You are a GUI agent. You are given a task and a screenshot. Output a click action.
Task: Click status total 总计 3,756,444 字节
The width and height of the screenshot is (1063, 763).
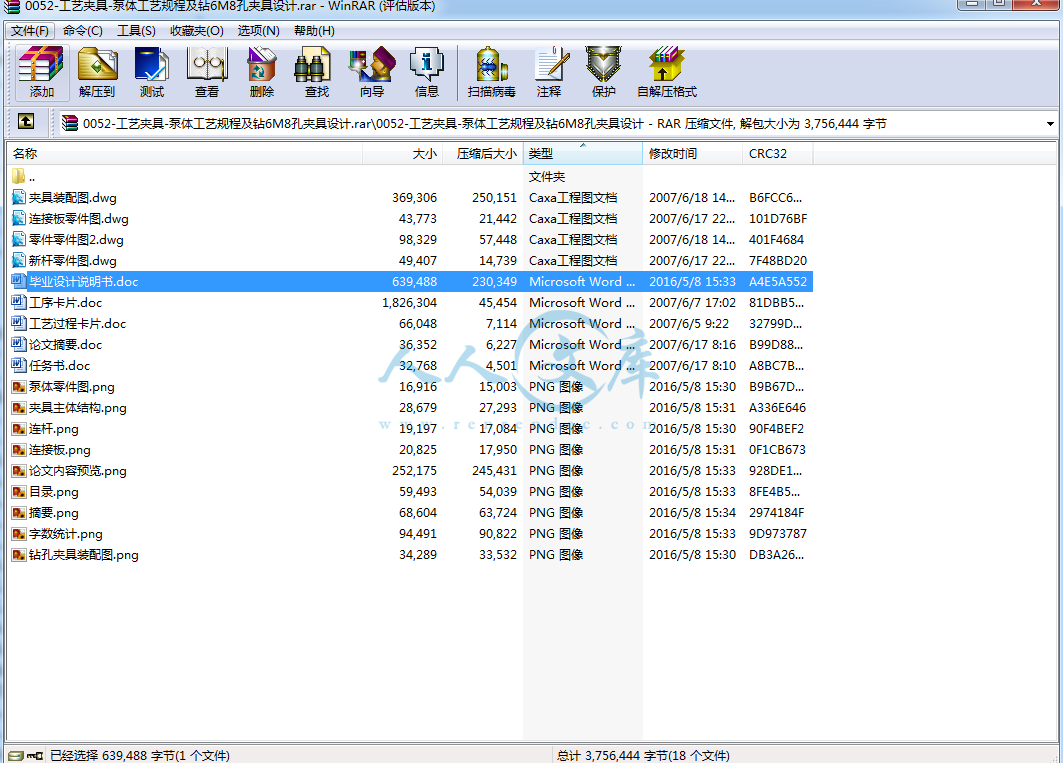coord(643,756)
